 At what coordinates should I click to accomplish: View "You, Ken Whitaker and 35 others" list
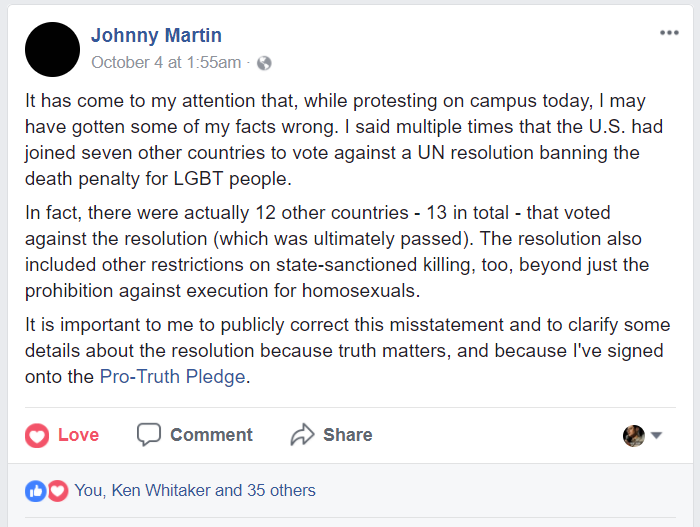pyautogui.click(x=195, y=491)
